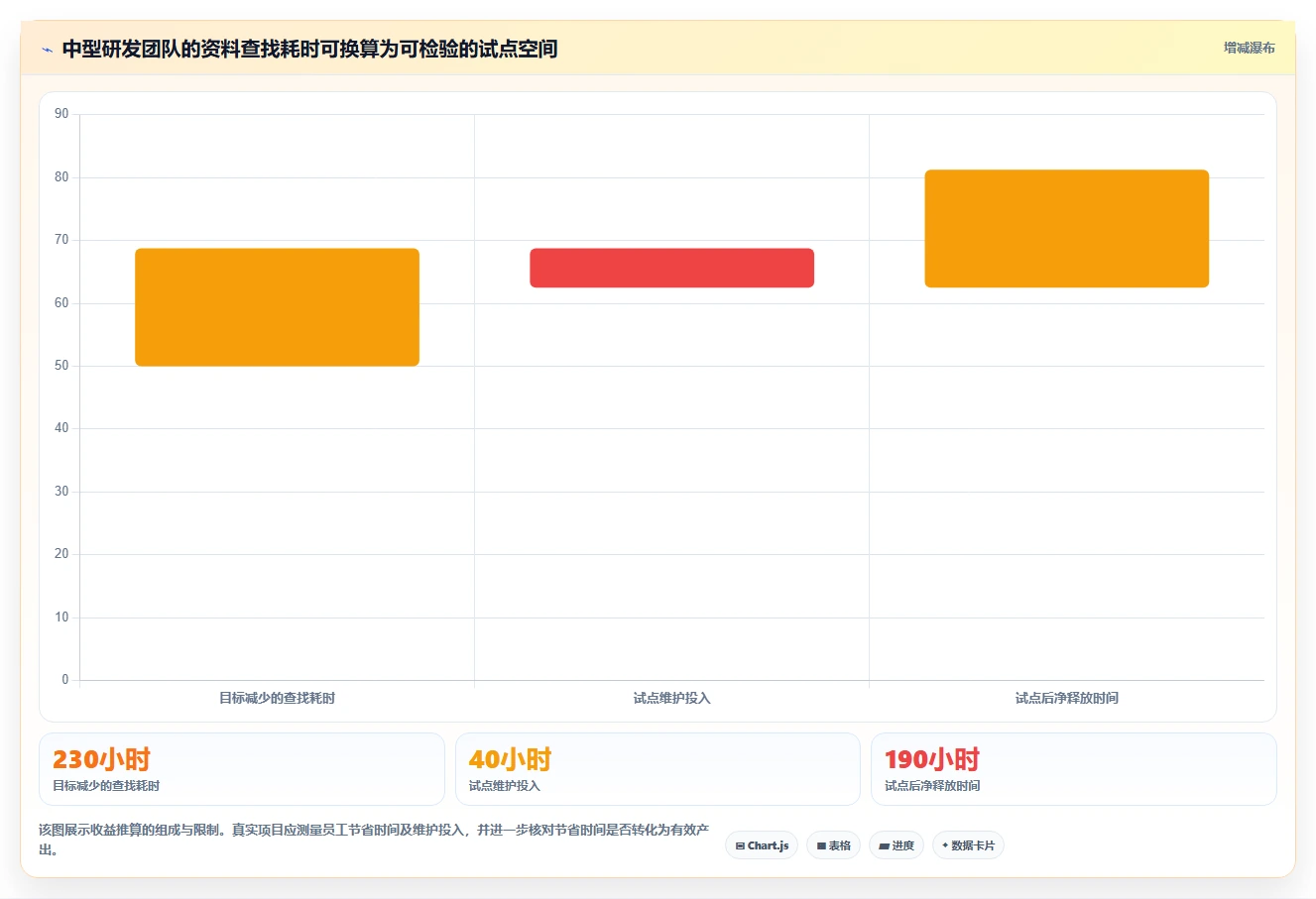Open the 230小时 data card
Viewport: 1316px width, 899px height.
[242, 769]
